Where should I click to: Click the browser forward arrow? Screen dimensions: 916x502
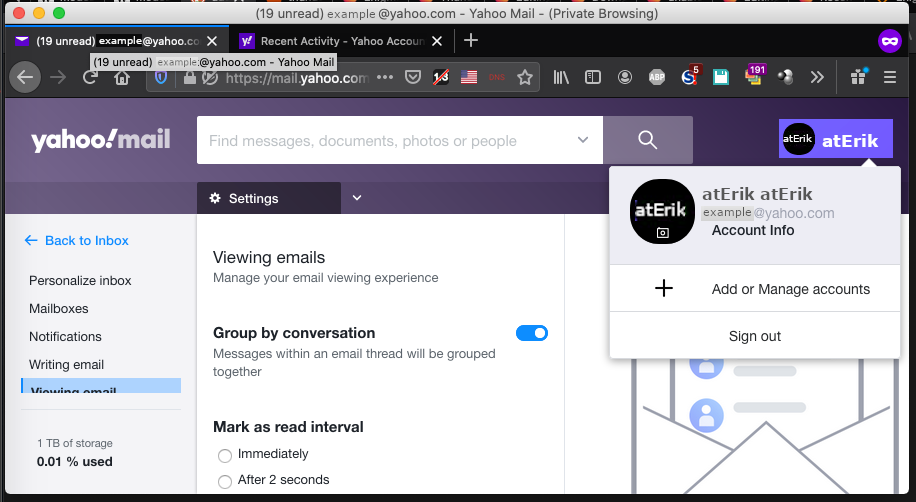(58, 77)
